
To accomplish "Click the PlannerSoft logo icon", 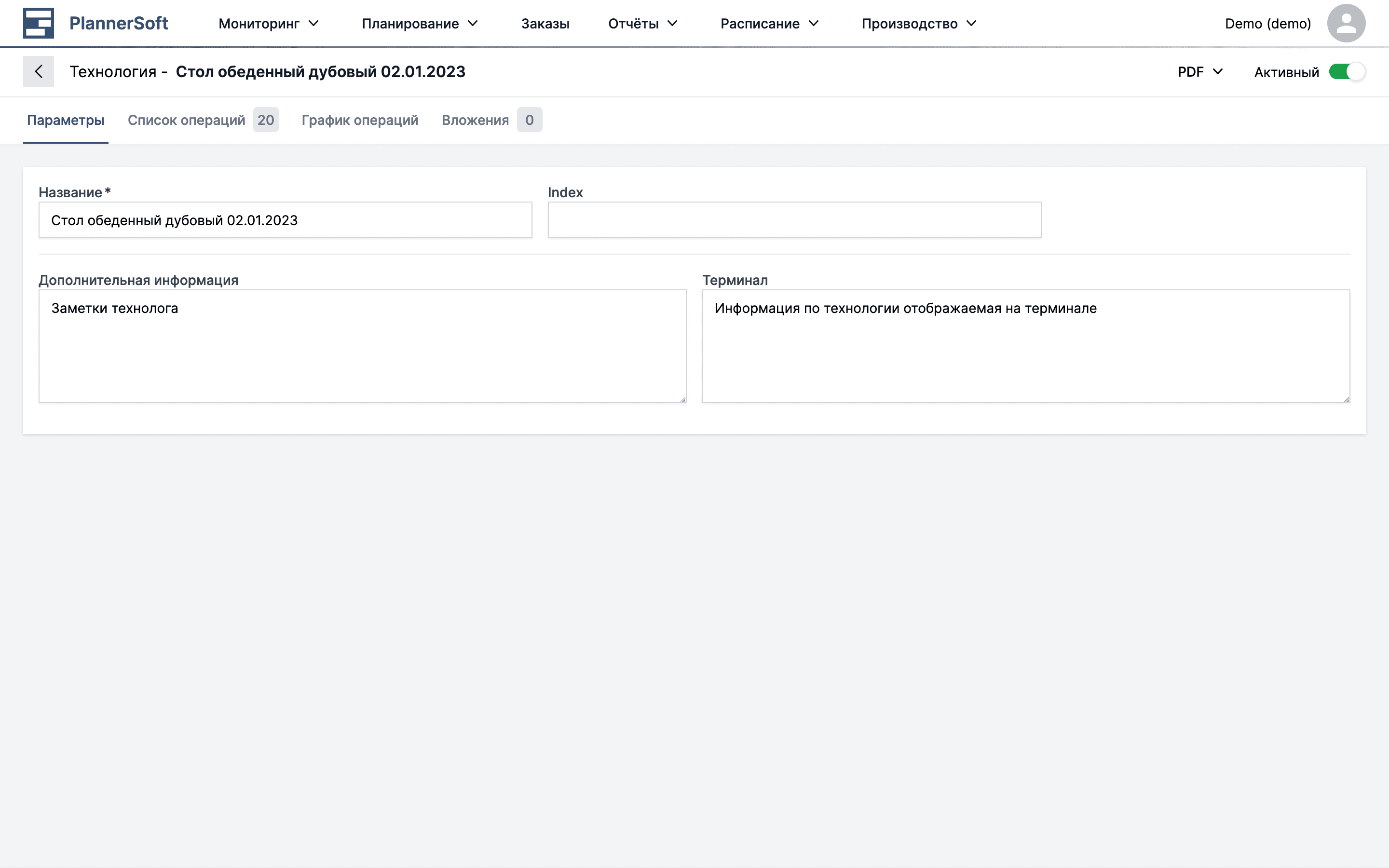I will 38,23.
